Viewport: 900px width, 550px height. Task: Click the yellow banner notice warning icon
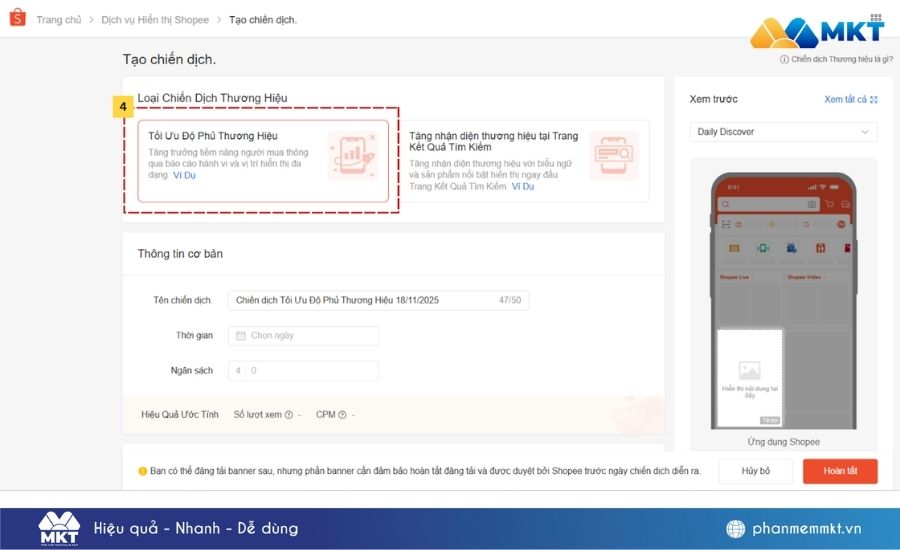pyautogui.click(x=142, y=471)
